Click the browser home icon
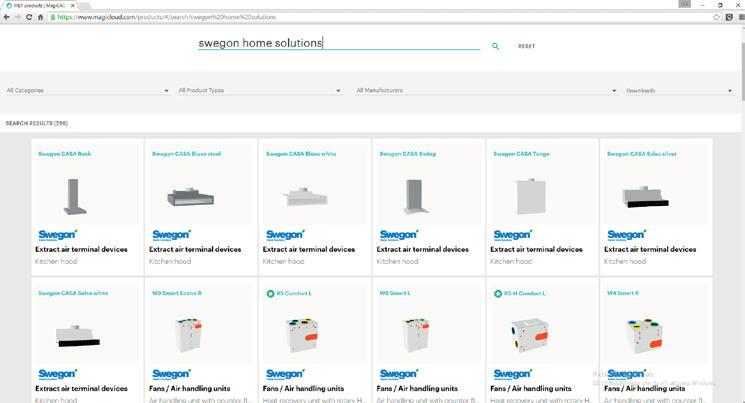The image size is (745, 403). (x=40, y=17)
